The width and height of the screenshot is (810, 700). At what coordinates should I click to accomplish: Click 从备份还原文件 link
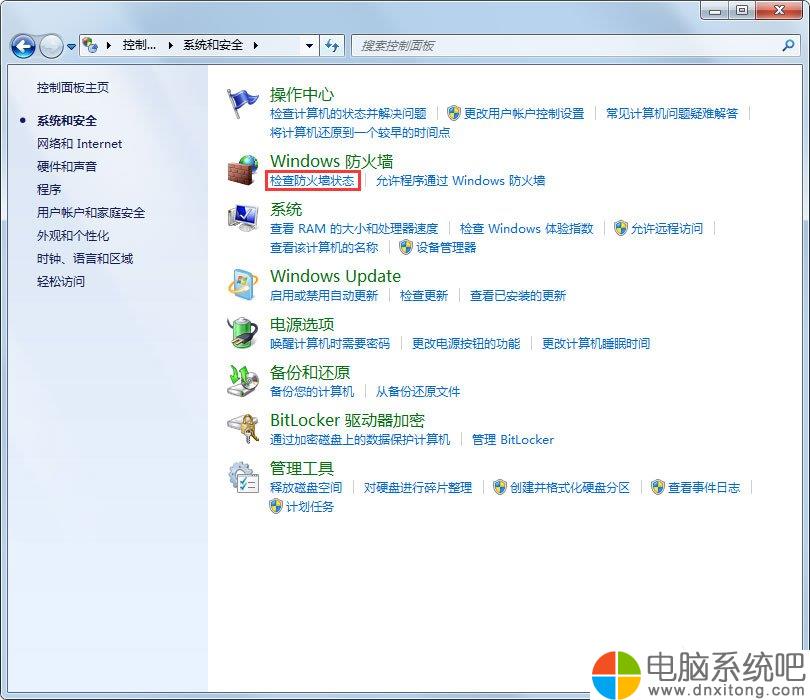click(x=417, y=391)
